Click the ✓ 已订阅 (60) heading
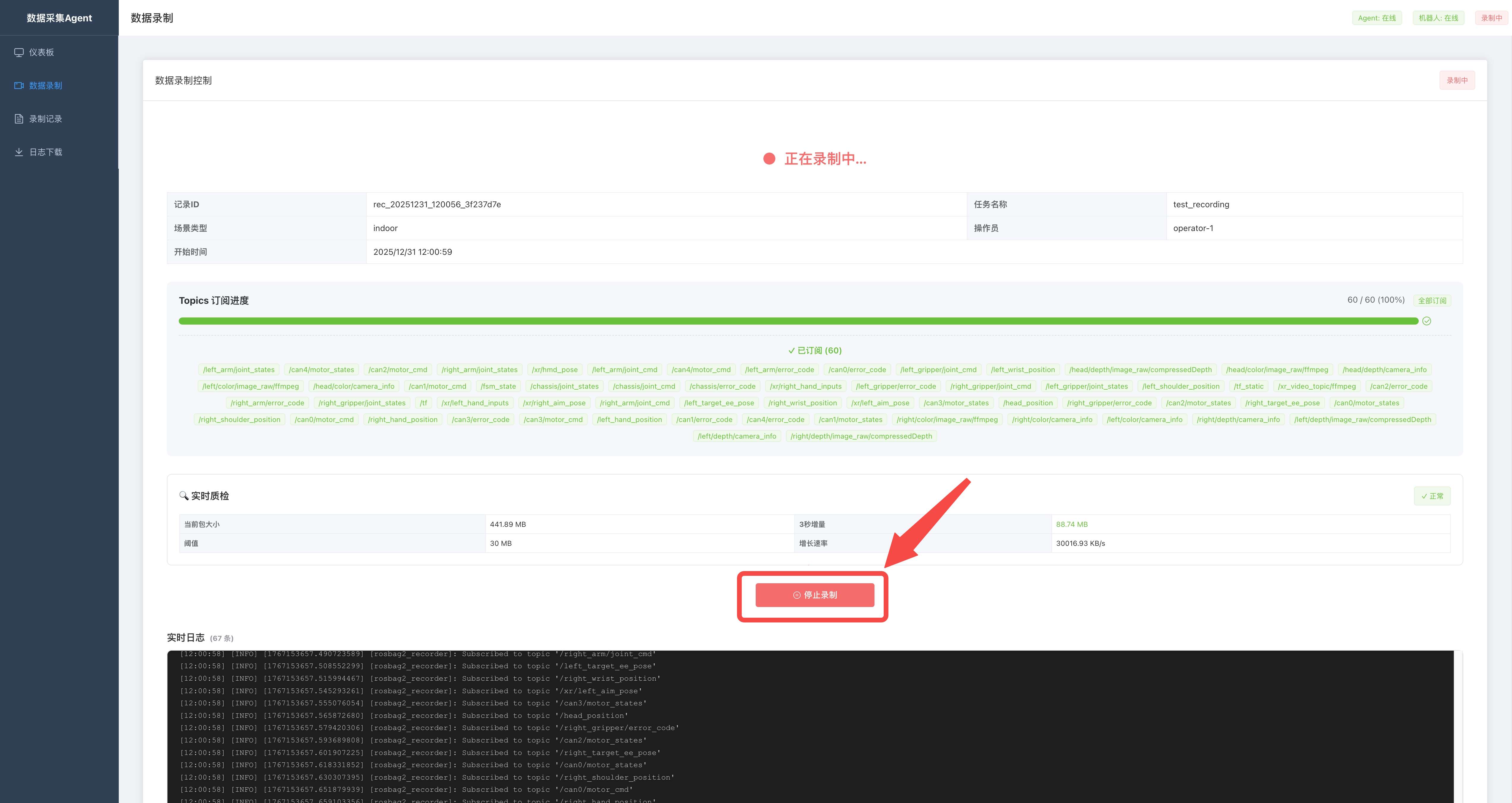The width and height of the screenshot is (1512, 803). 815,350
